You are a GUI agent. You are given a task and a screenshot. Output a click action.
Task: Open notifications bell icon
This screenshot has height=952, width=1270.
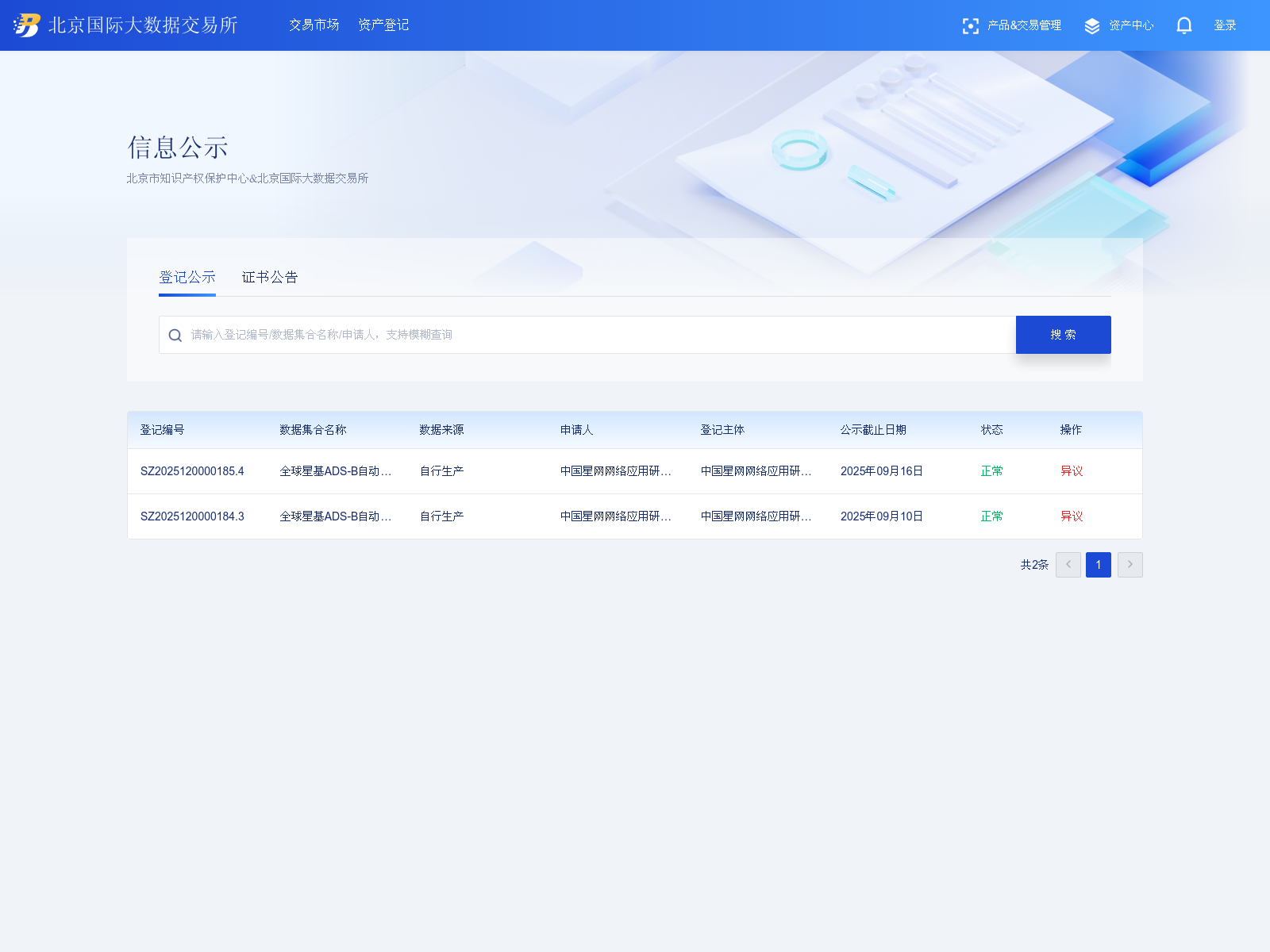click(1184, 26)
